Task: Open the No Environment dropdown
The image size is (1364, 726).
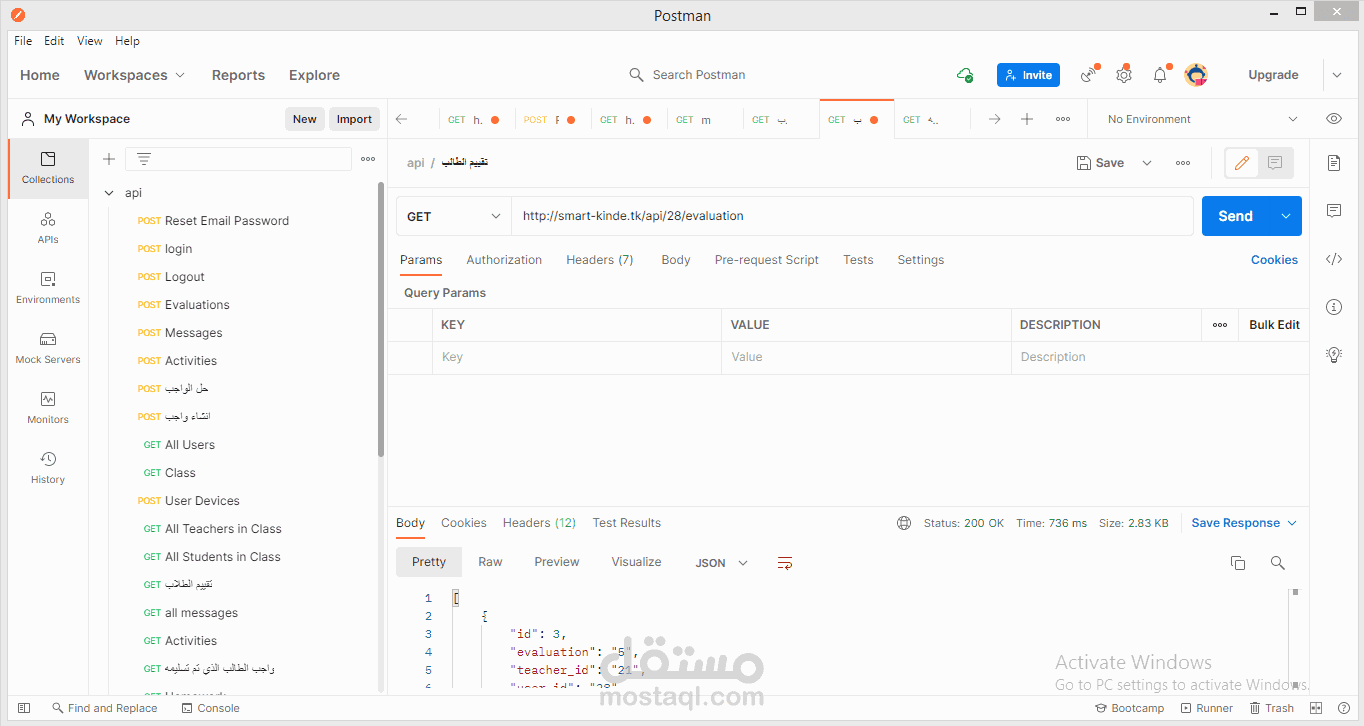Action: point(1202,119)
